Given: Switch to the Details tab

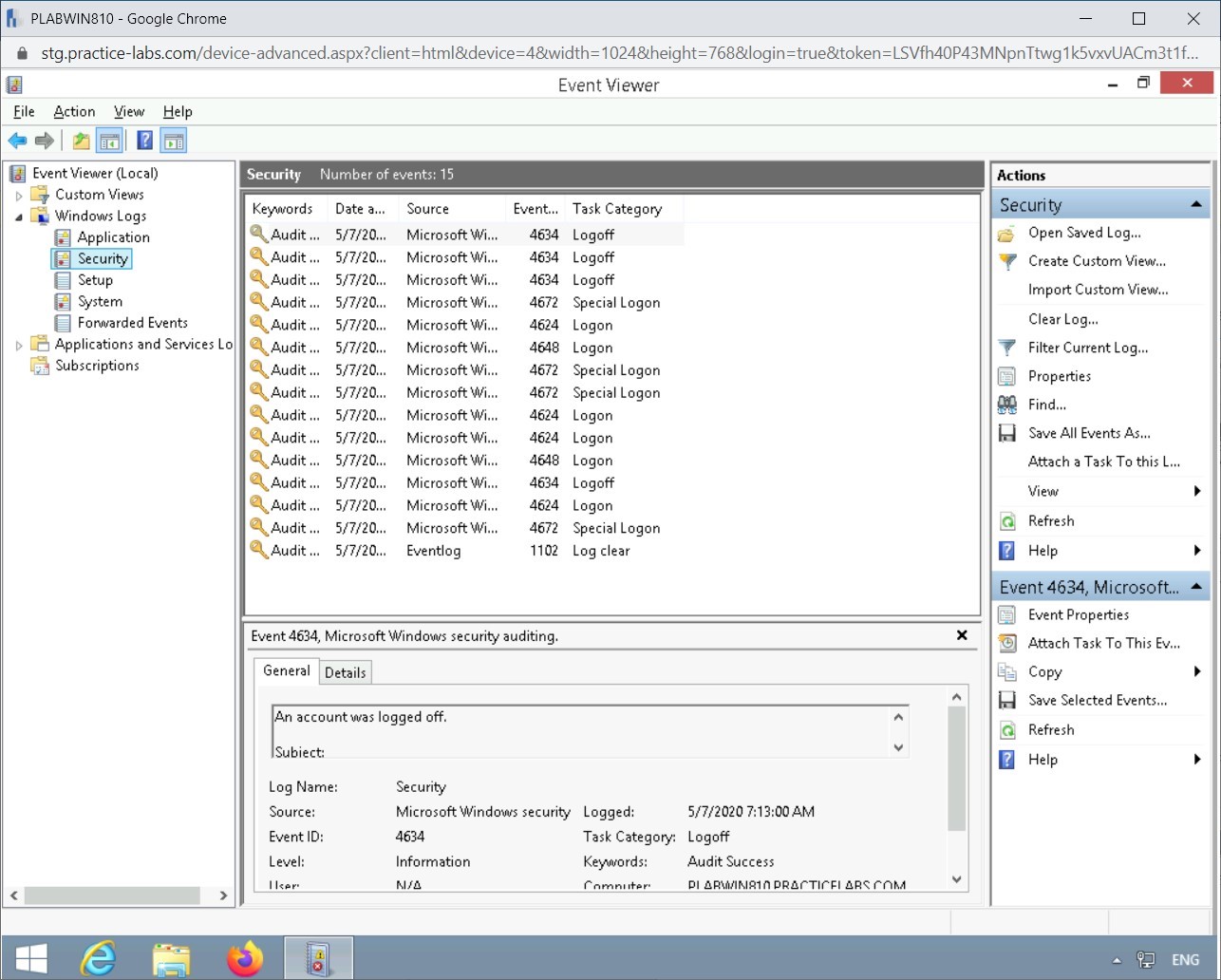Looking at the screenshot, I should 345,671.
